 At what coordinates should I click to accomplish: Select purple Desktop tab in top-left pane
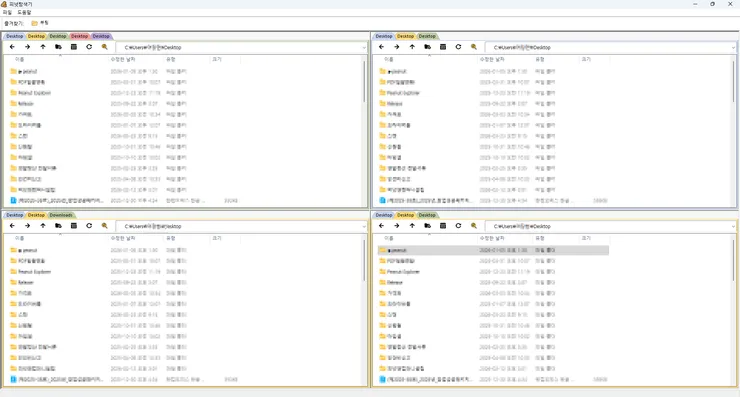pyautogui.click(x=101, y=36)
